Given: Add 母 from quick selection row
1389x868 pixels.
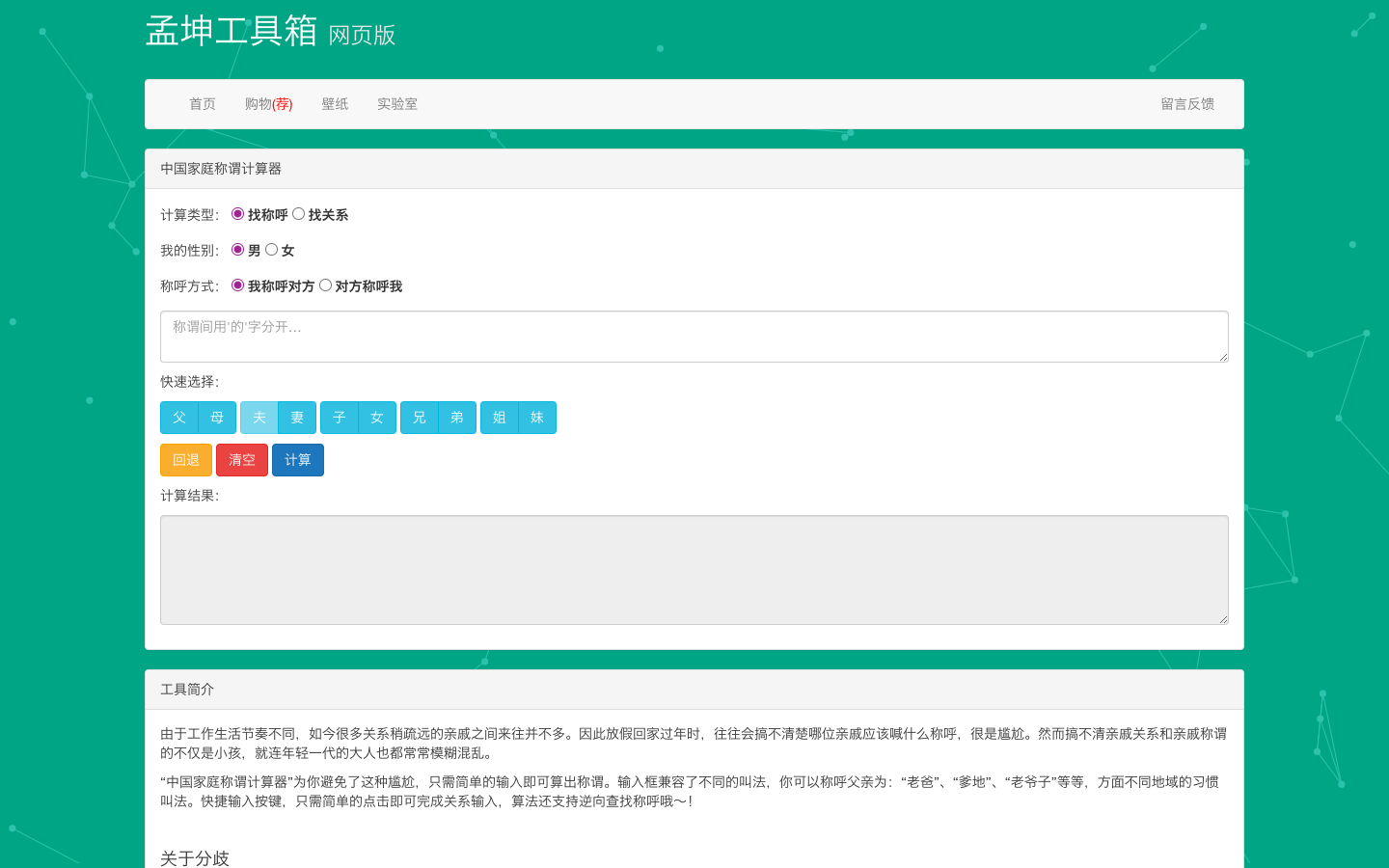Looking at the screenshot, I should point(217,418).
